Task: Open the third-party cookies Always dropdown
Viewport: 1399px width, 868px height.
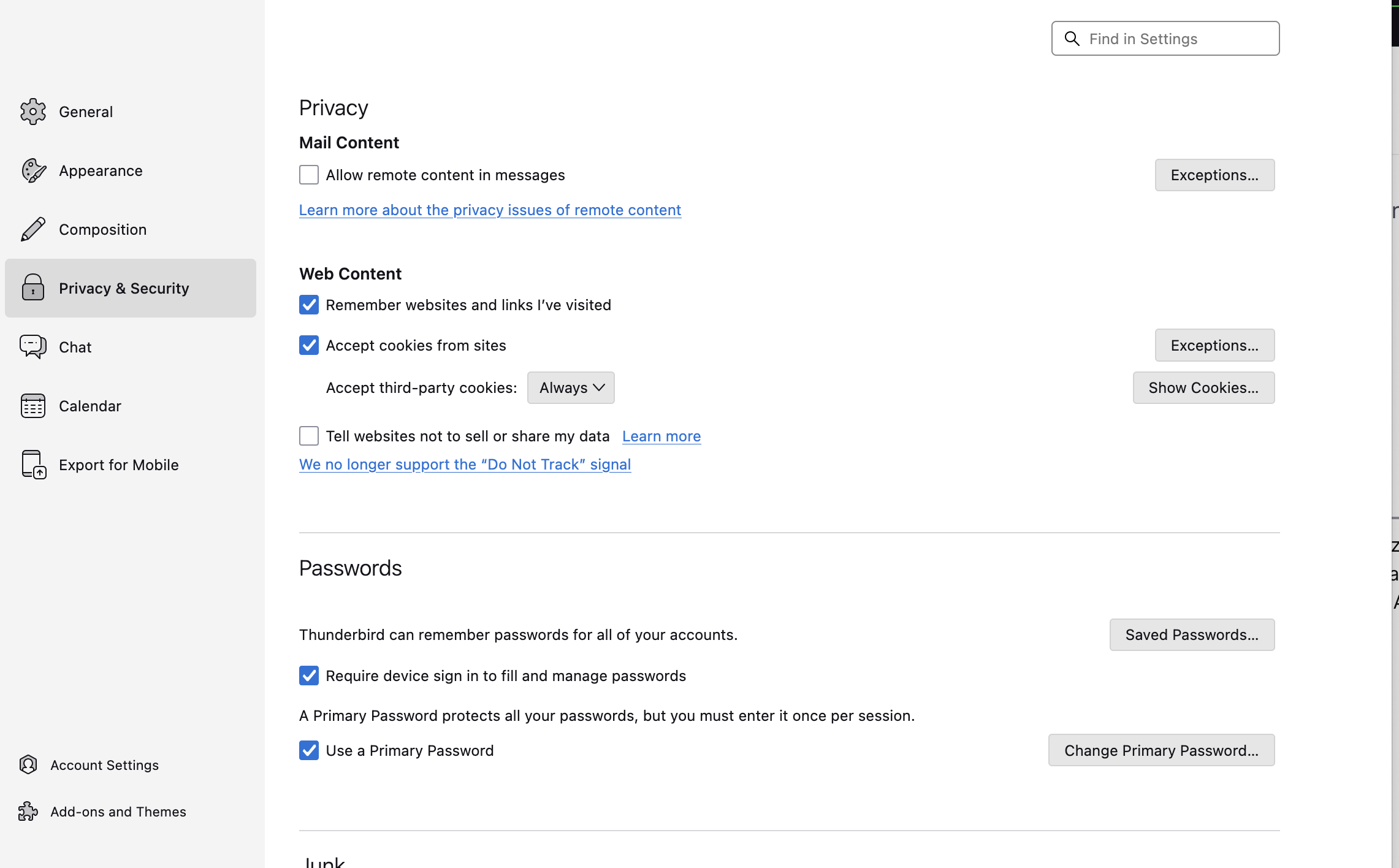Action: tap(571, 387)
